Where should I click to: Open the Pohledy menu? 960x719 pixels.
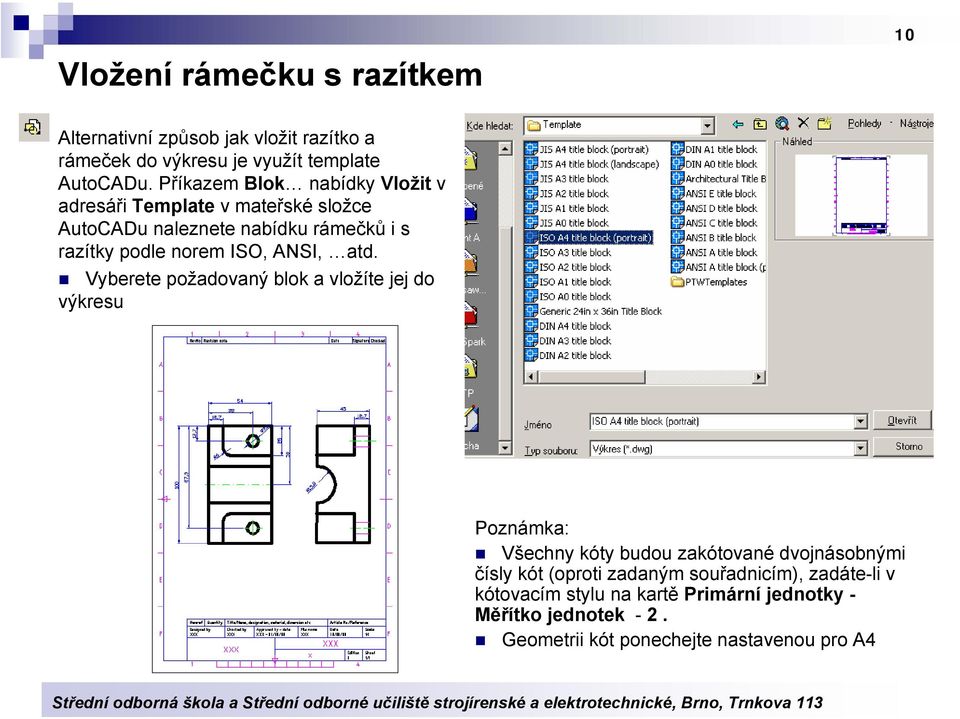(864, 124)
